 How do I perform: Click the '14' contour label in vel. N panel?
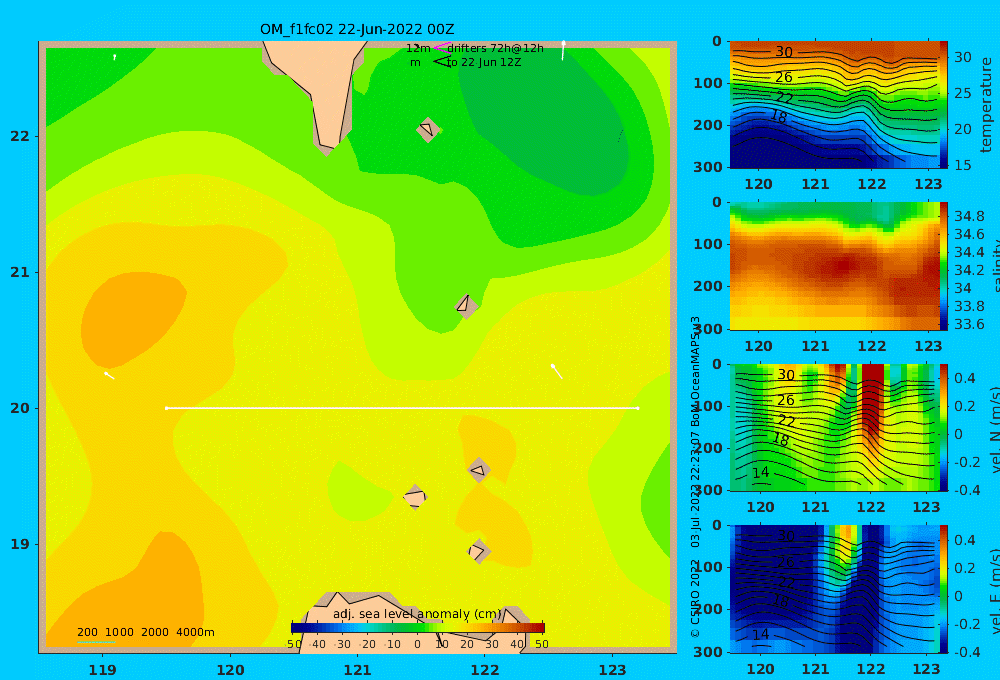pos(761,473)
